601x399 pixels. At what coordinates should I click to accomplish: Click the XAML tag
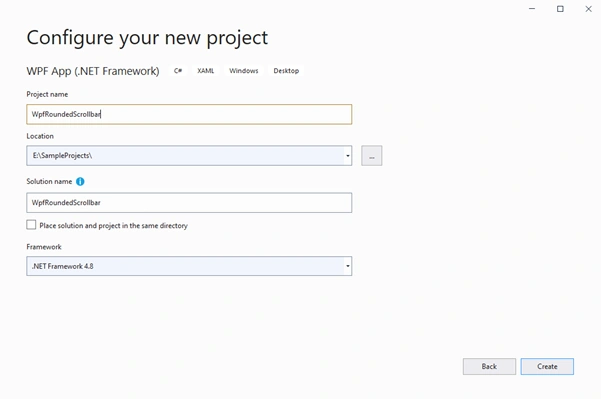tap(206, 71)
